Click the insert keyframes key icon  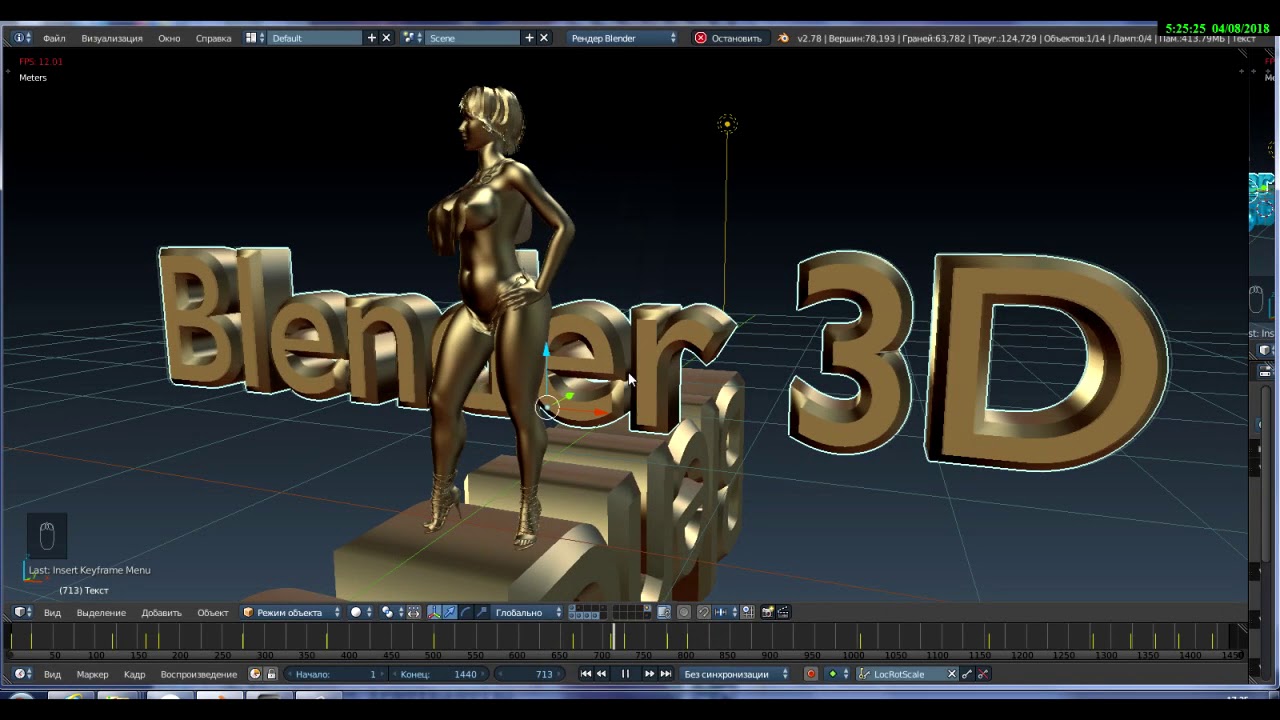pos(967,674)
